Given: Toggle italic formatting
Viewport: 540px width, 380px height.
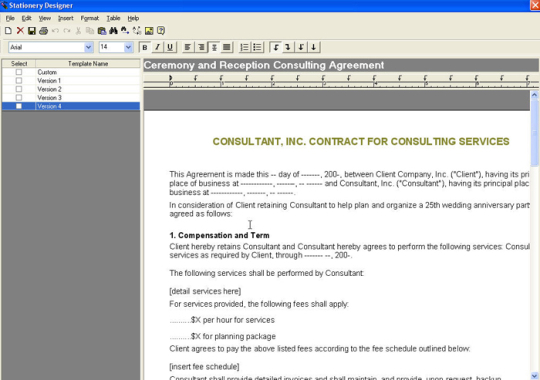Looking at the screenshot, I should 157,47.
